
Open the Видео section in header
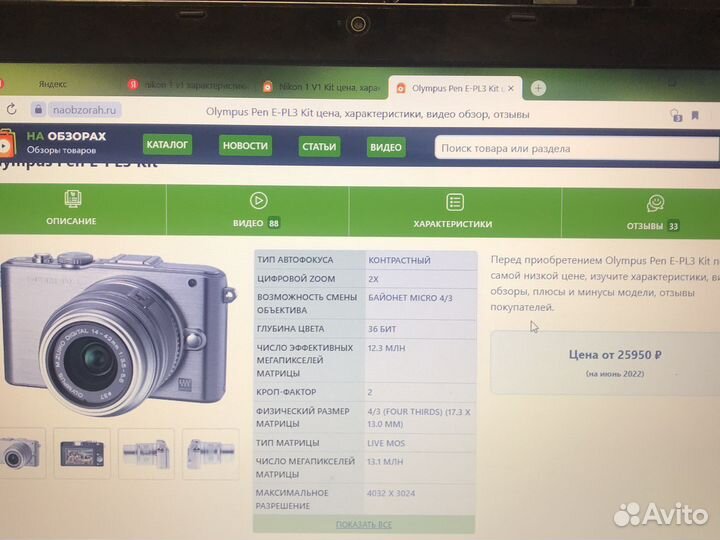tap(386, 147)
